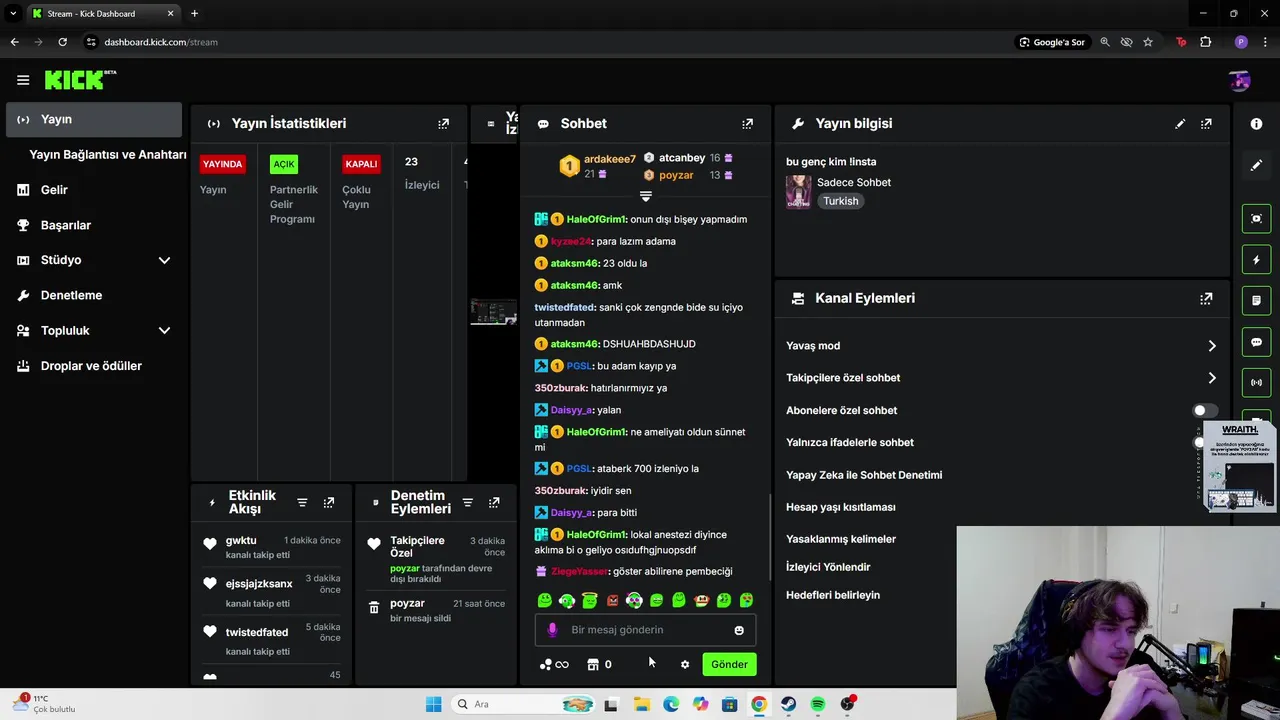Screen dimensions: 1280x720
Task: Open Yapay Zeka ile Sohbet Denetimi
Action: (864, 475)
